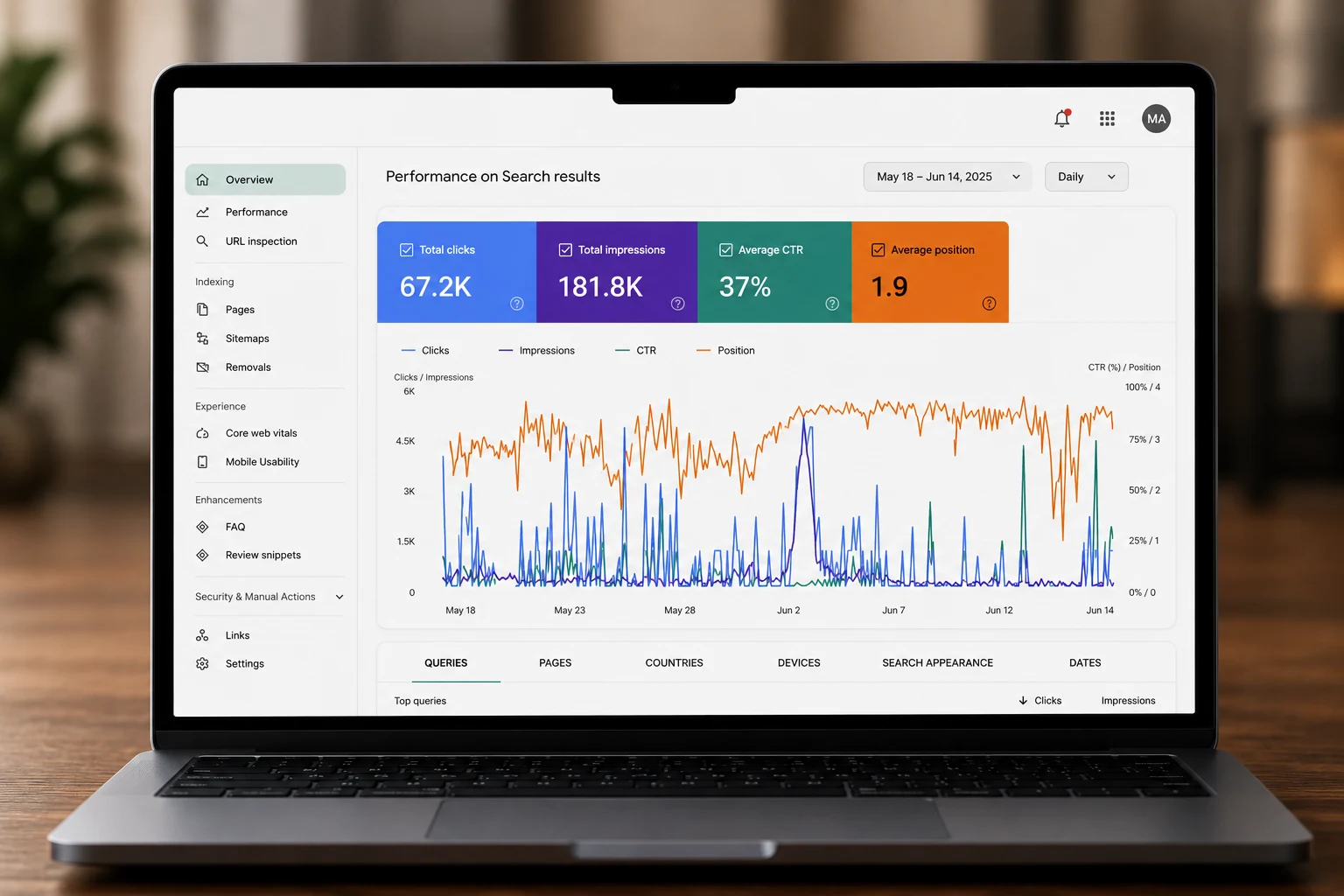Switch to the COUNTRIES tab

pos(674,662)
